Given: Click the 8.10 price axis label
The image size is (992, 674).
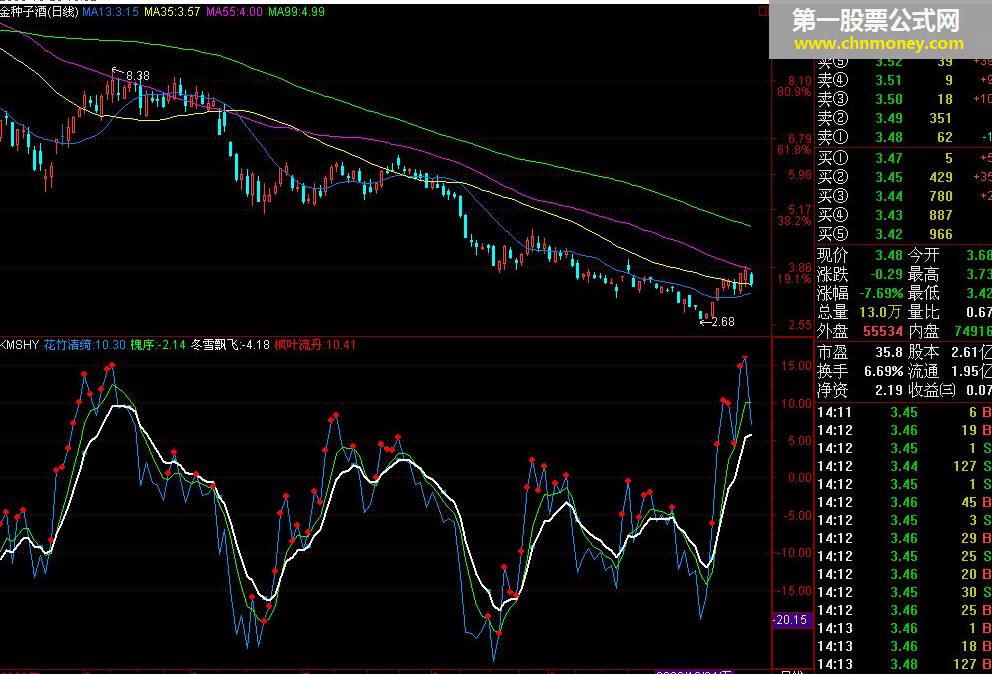Looking at the screenshot, I should 800,81.
